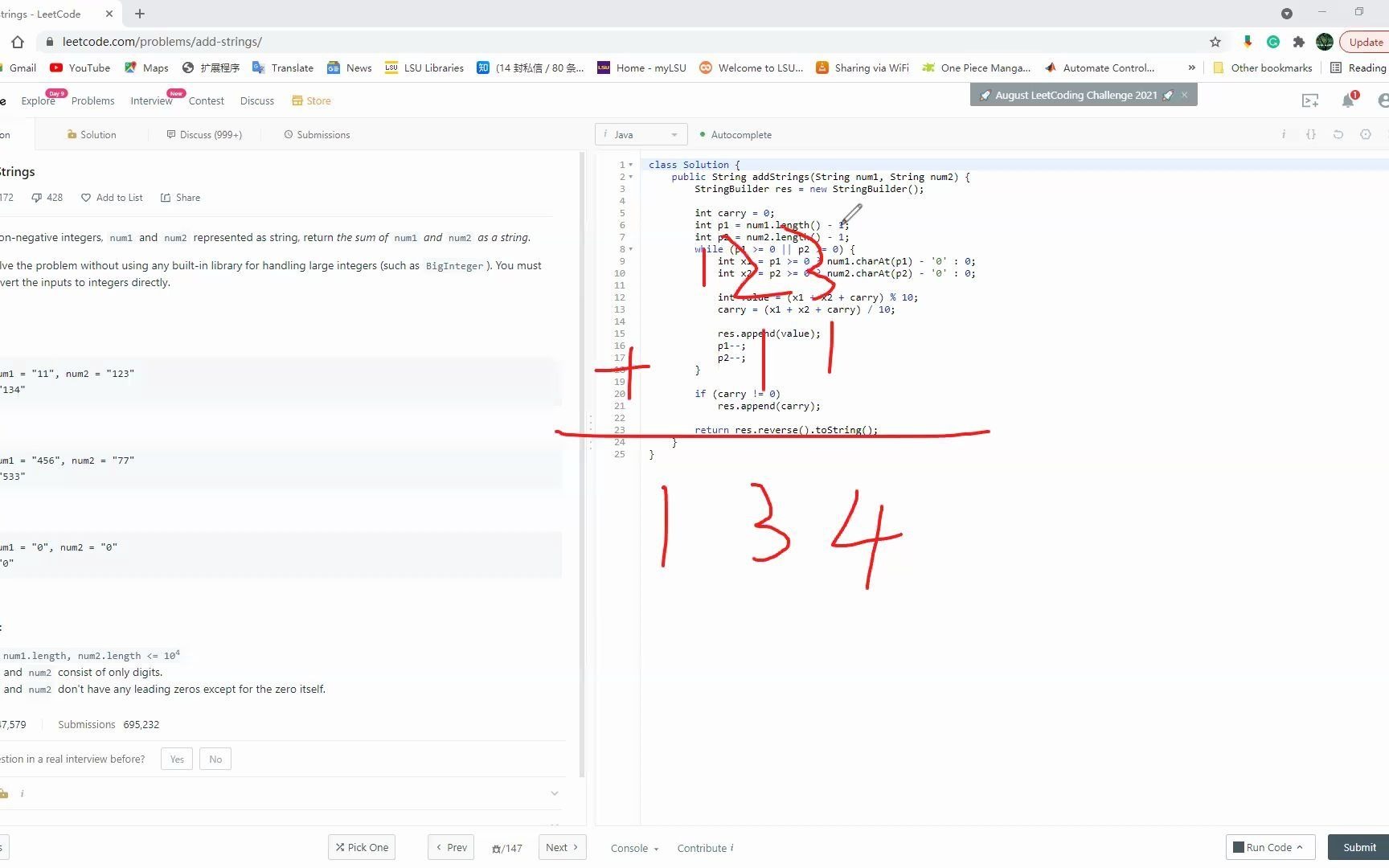This screenshot has height=868, width=1389.
Task: Collapse the while loop fold at line 8
Action: coord(630,249)
